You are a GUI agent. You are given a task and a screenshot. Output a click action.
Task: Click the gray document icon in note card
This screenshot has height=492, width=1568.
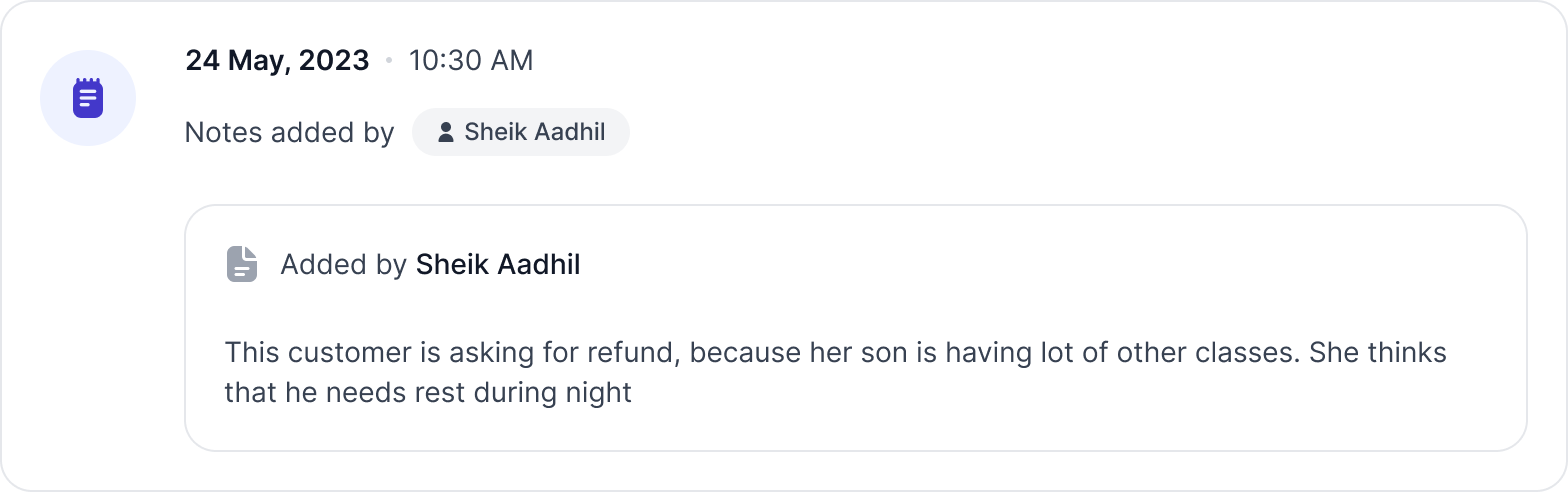point(242,264)
